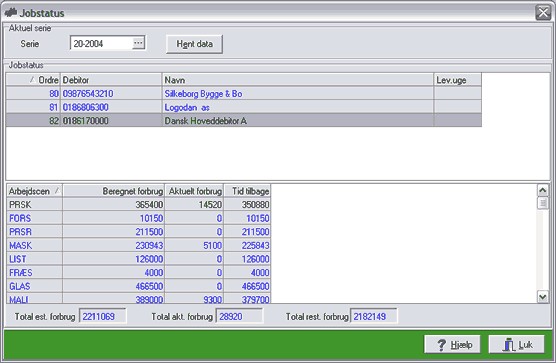The height and width of the screenshot is (363, 556).
Task: Sort by the Tid tilbage column header
Action: click(x=247, y=191)
